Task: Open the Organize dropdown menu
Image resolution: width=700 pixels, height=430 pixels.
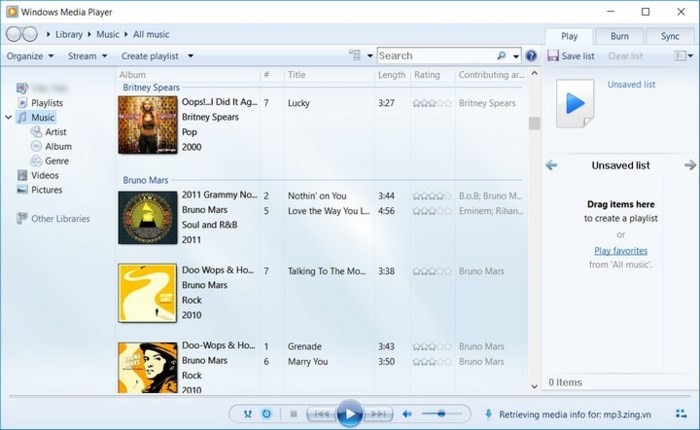Action: tap(29, 56)
